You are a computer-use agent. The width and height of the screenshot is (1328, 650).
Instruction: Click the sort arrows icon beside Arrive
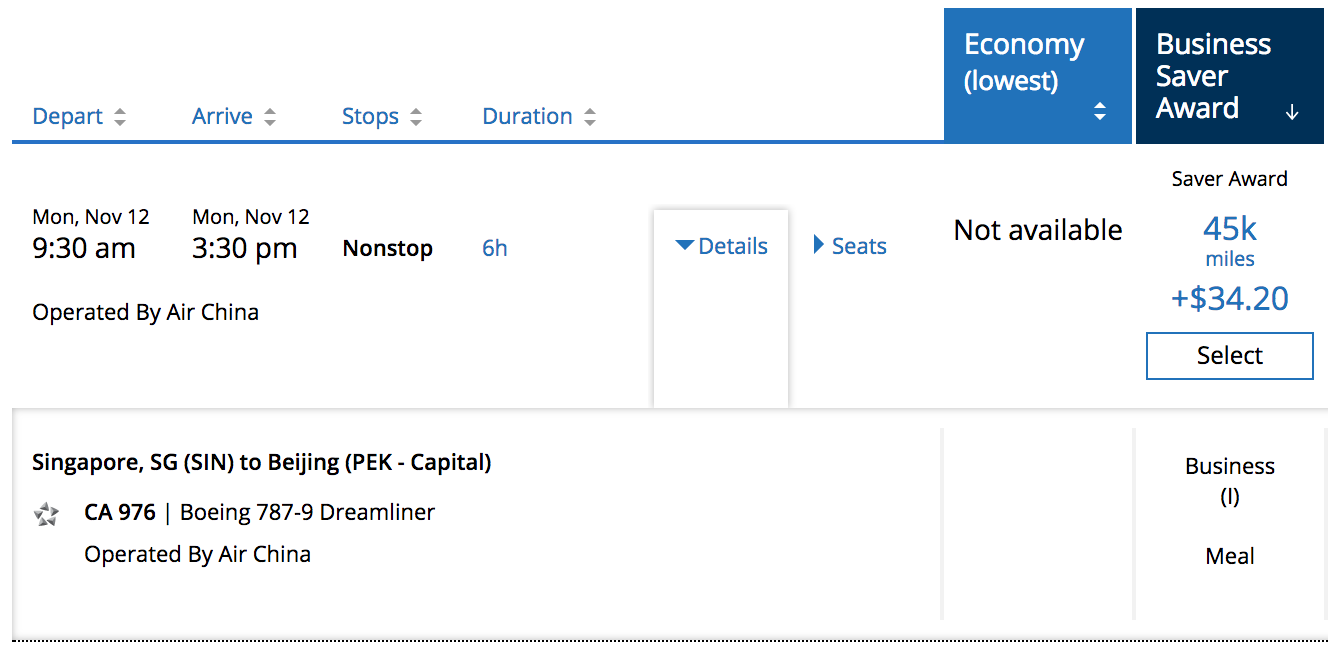point(270,117)
